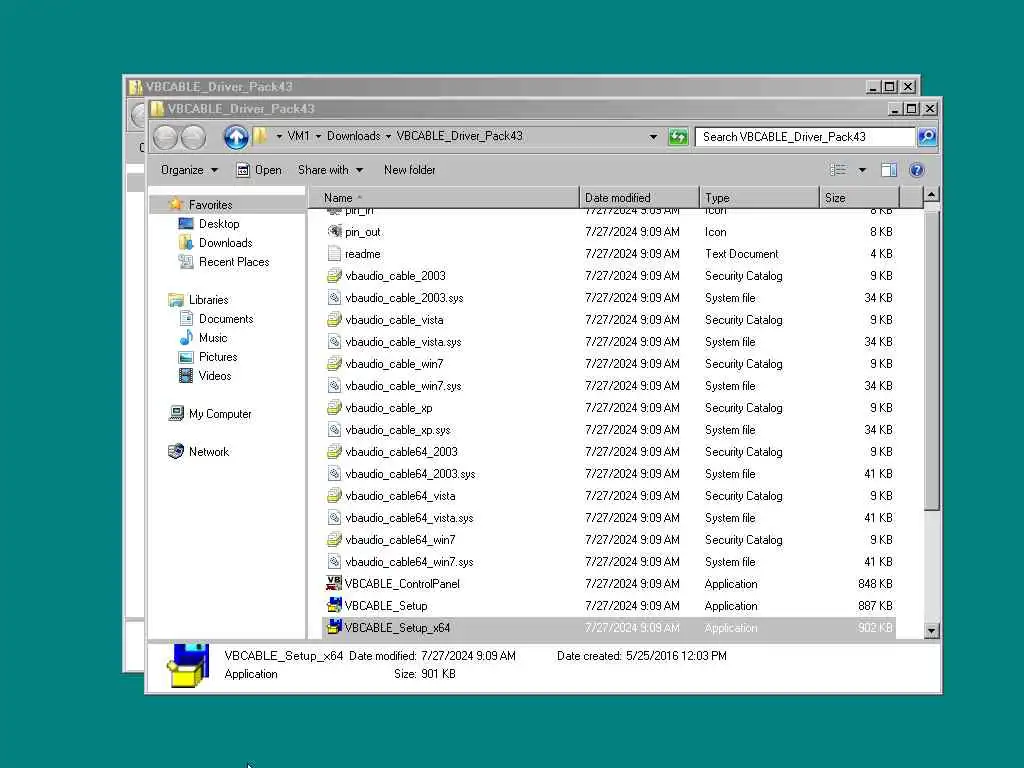Sort by Date modified column header

pyautogui.click(x=639, y=197)
